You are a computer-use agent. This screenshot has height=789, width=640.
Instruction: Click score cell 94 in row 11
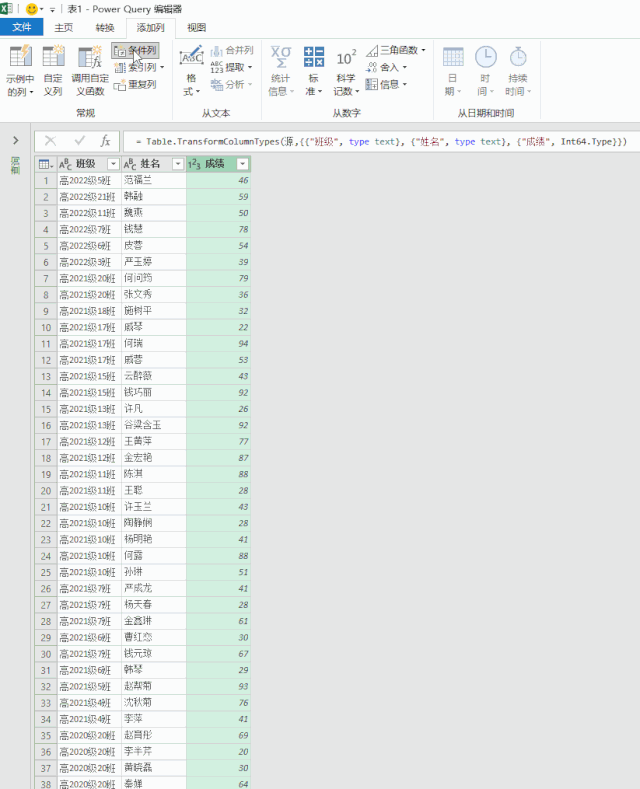(218, 344)
